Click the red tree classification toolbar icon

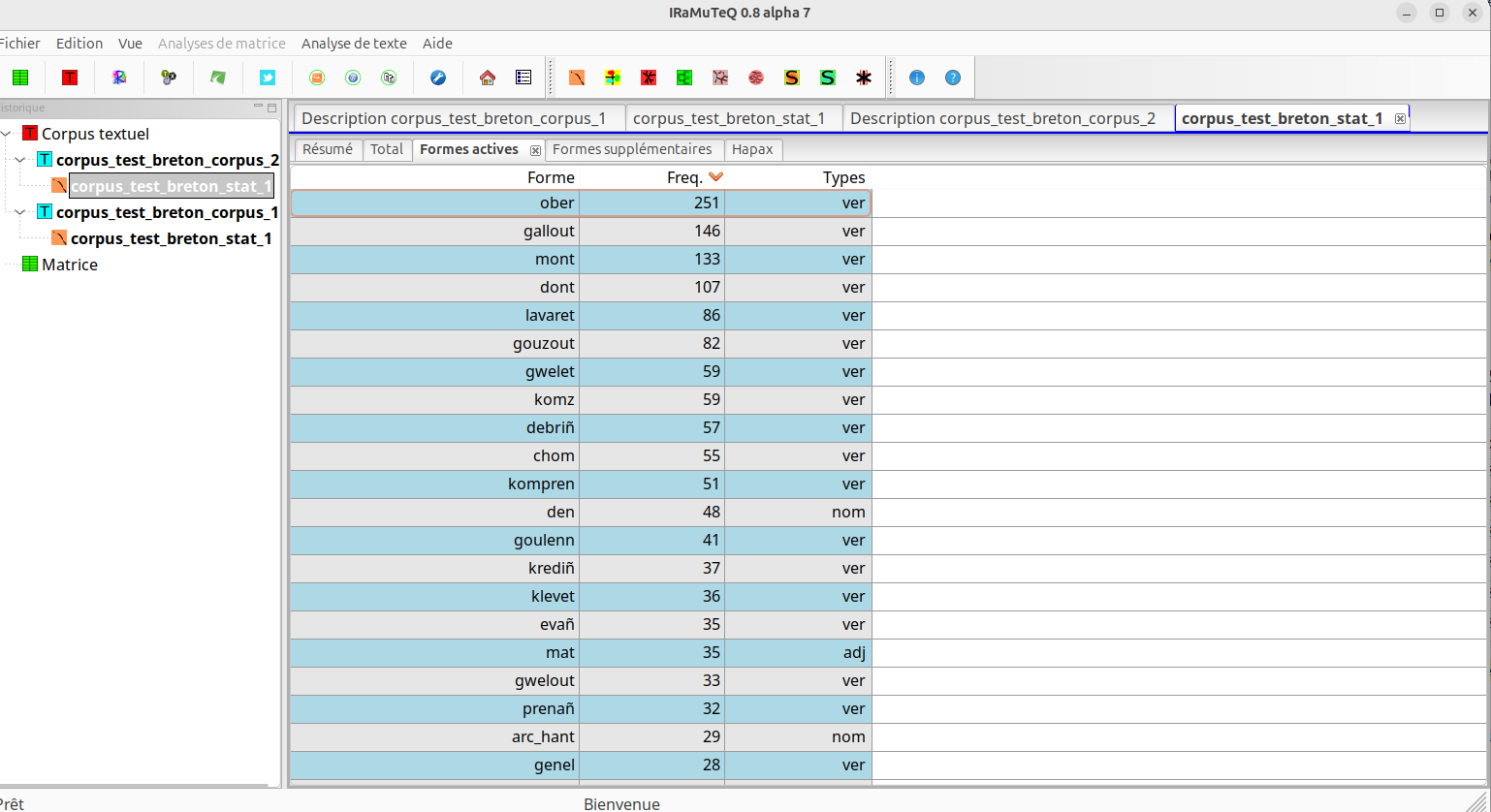click(x=649, y=78)
